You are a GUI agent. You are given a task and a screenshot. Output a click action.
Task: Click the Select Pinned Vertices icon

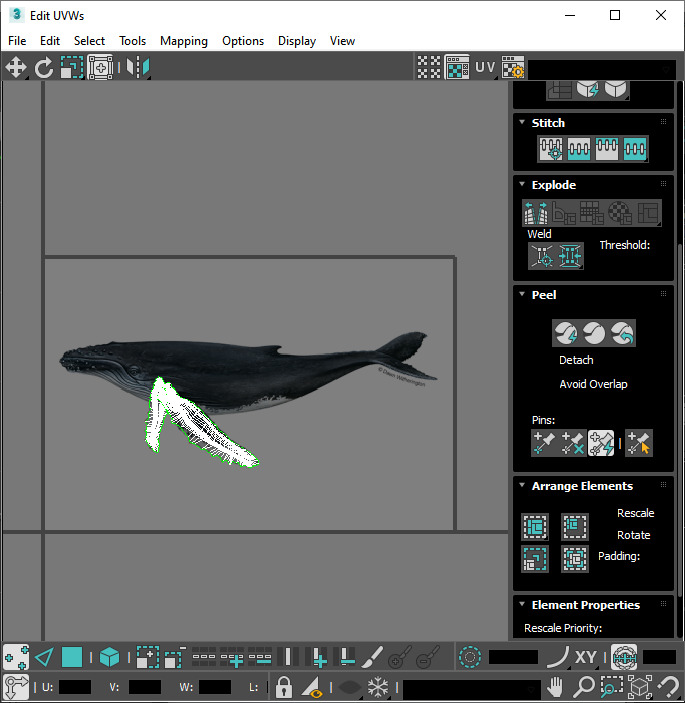point(639,443)
